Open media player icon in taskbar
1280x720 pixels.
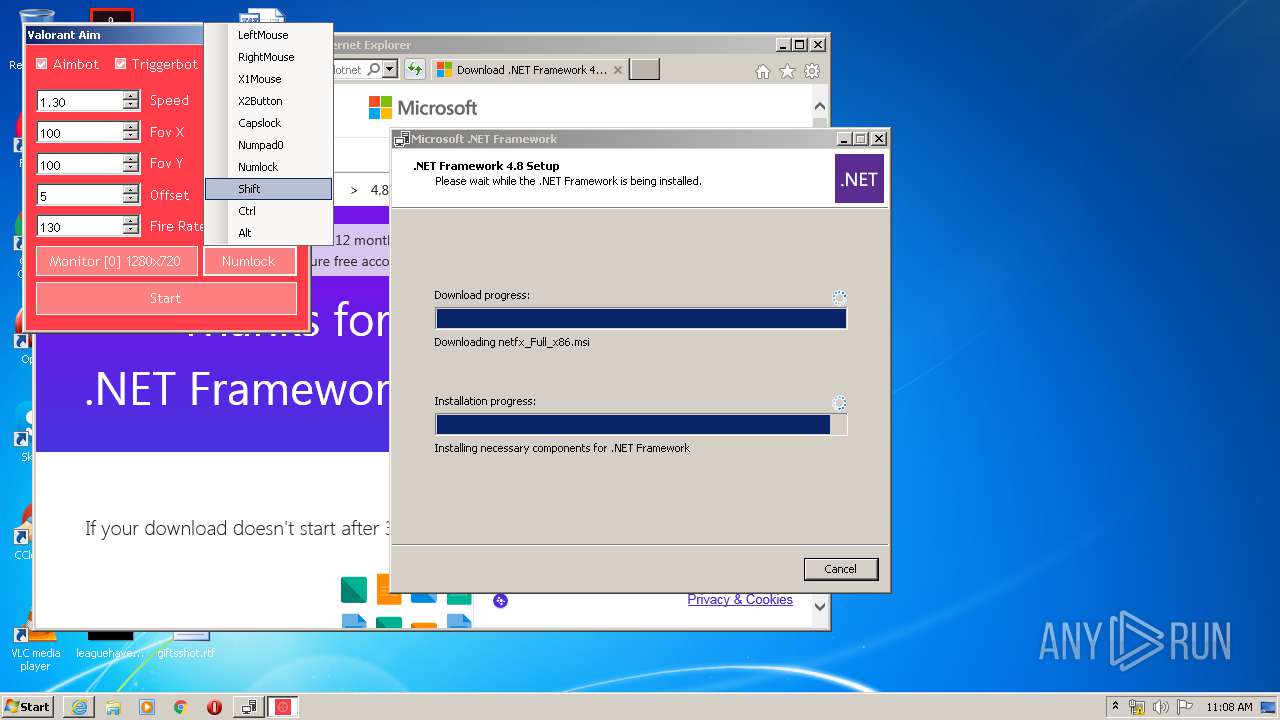click(x=147, y=707)
